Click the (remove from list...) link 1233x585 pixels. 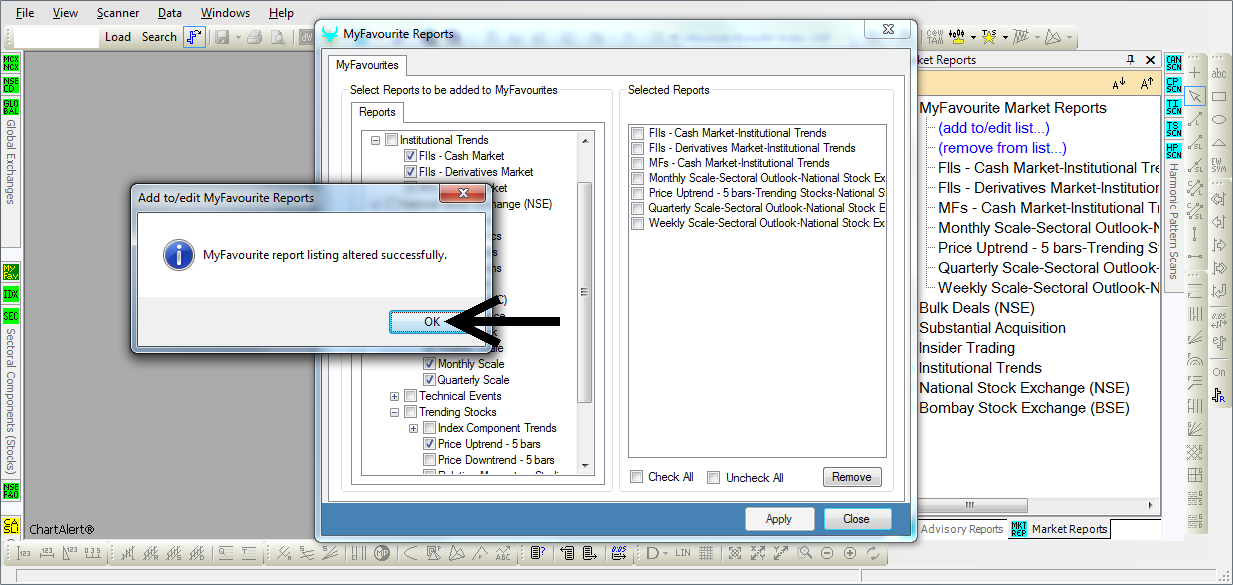point(1002,148)
